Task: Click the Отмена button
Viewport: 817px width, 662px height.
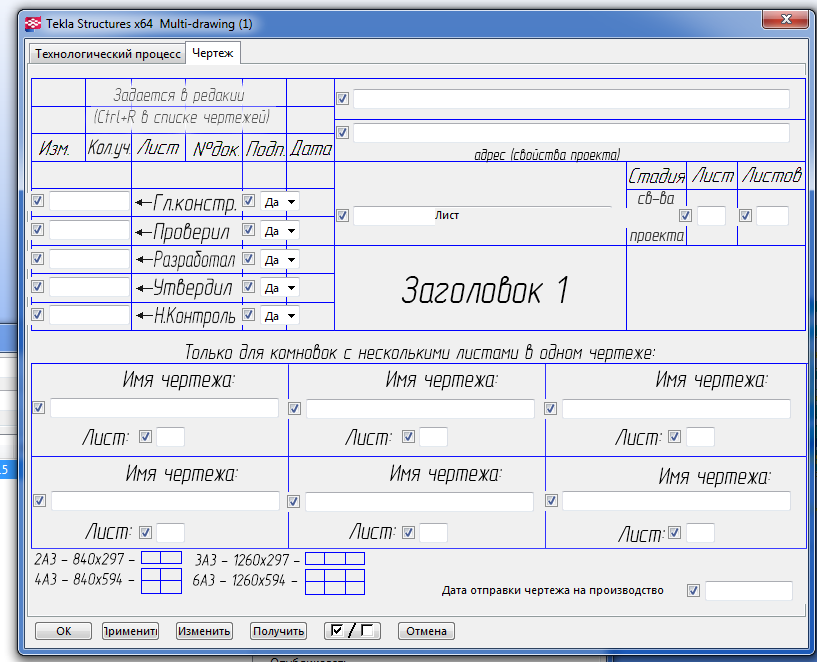Action: tap(426, 631)
